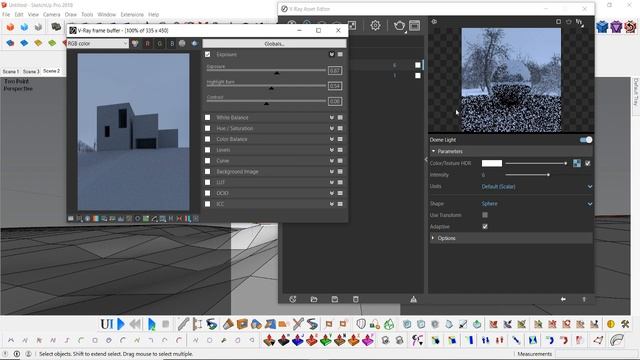Click the orange cube icon in SketchUp toolbar

coord(10,27)
